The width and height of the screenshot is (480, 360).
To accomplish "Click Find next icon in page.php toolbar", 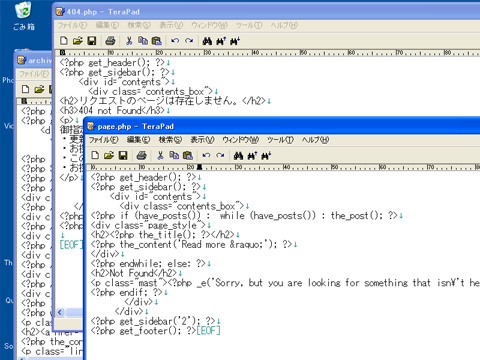I will click(x=266, y=155).
